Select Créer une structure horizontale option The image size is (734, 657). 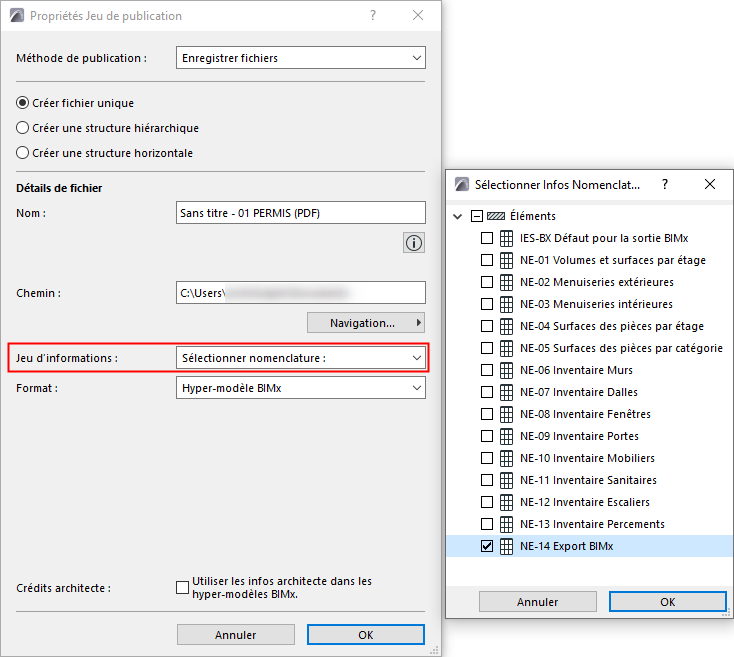point(22,153)
